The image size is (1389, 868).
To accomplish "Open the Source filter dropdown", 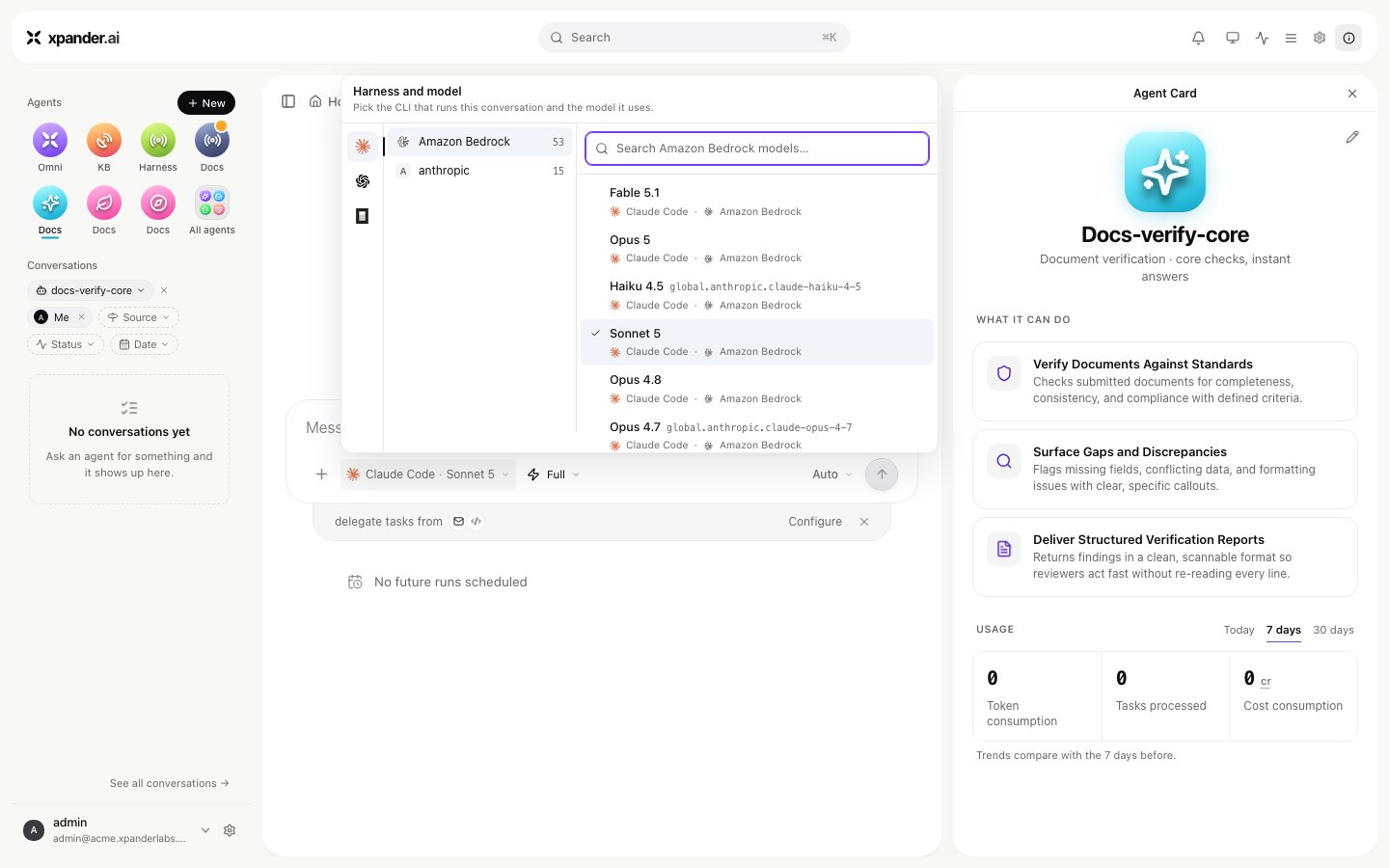I will pos(139,317).
